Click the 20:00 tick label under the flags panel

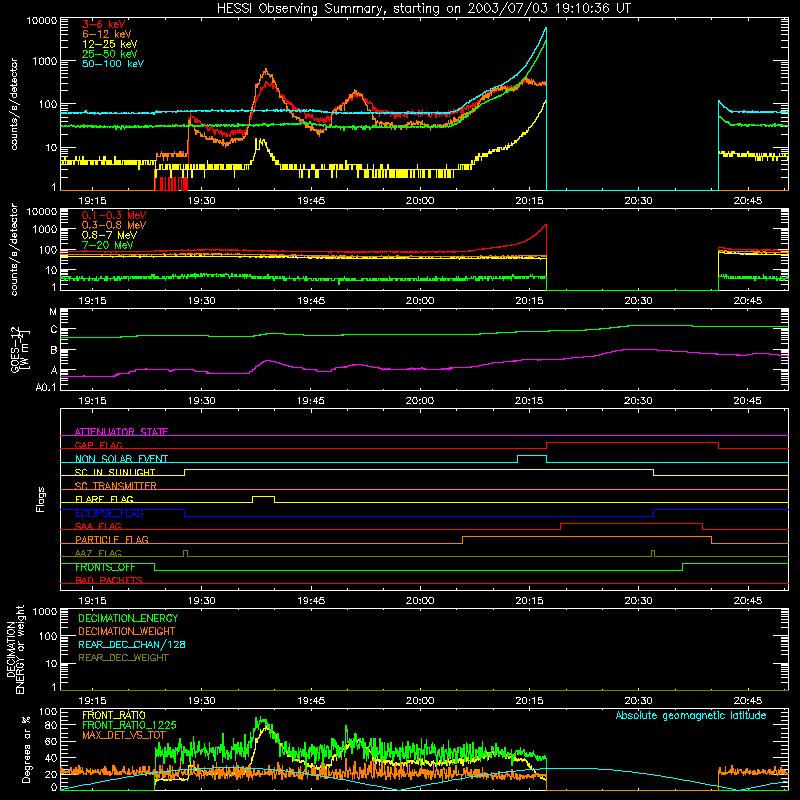420,601
